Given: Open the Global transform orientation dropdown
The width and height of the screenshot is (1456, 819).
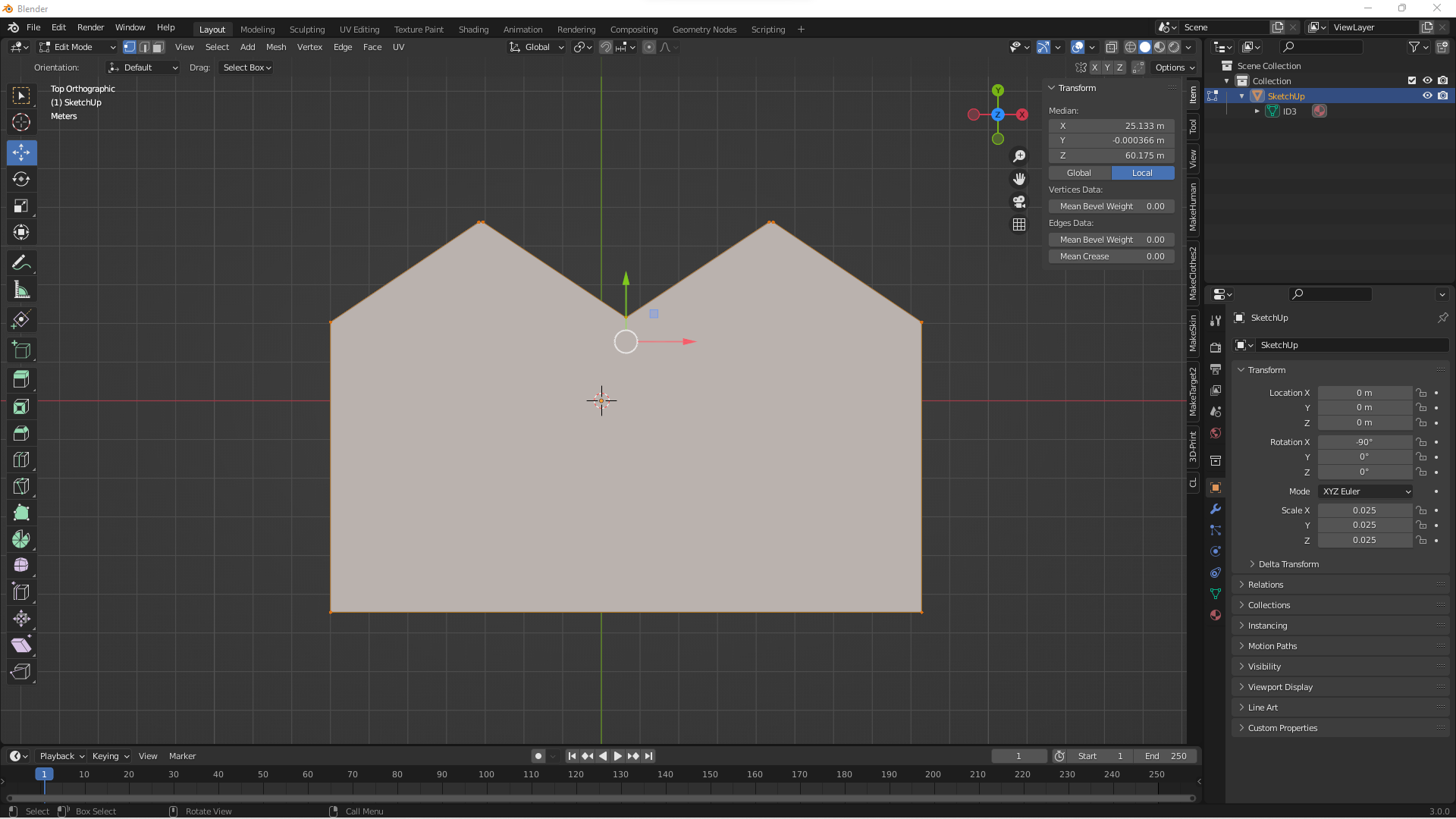Looking at the screenshot, I should tap(537, 47).
